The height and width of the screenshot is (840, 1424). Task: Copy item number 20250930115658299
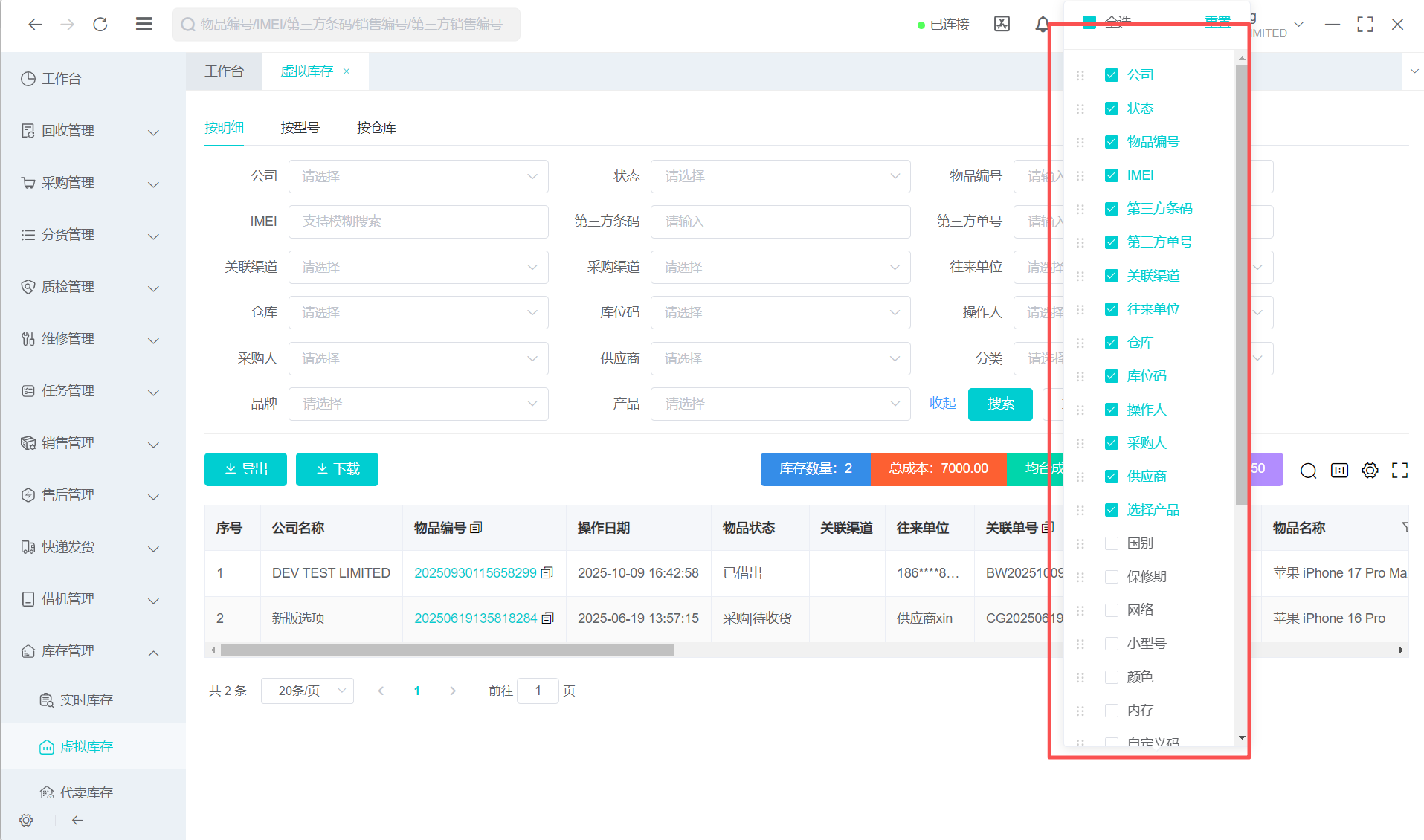547,573
